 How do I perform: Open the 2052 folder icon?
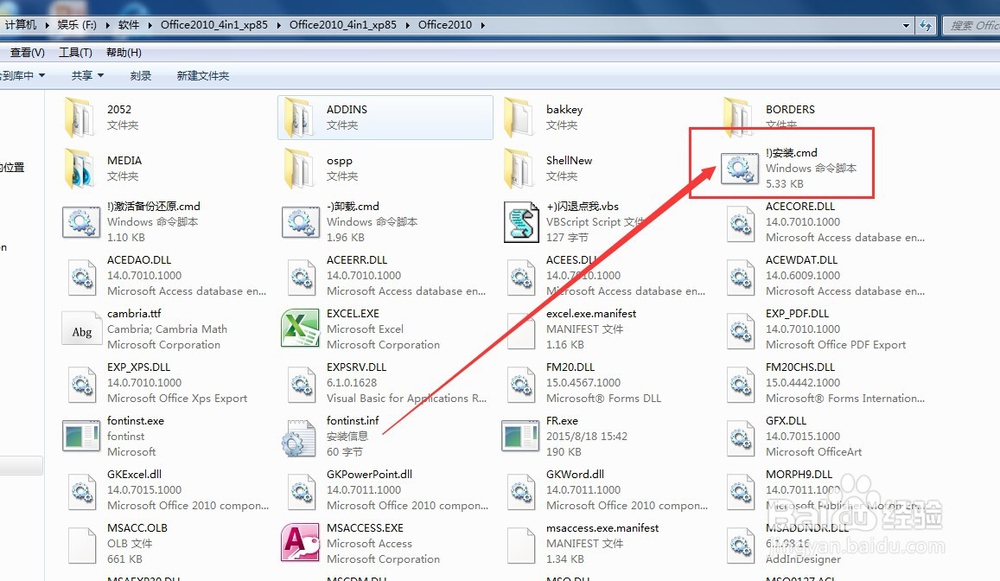click(x=79, y=117)
